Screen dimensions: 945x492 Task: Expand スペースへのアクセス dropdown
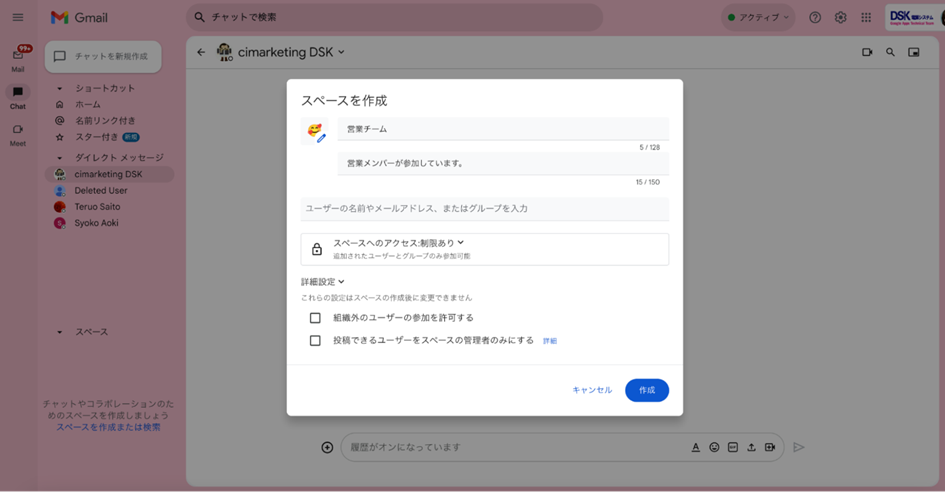click(399, 243)
